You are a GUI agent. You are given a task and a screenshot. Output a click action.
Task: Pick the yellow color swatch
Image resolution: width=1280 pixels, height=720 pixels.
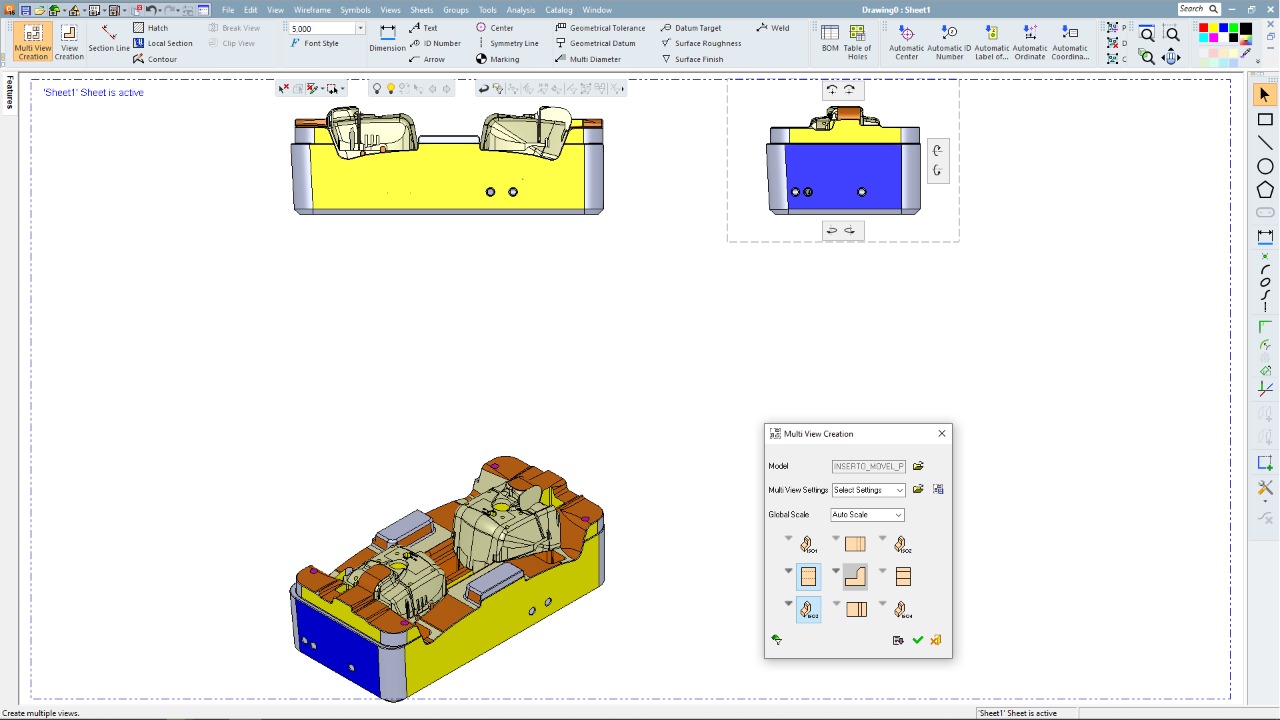(1215, 29)
